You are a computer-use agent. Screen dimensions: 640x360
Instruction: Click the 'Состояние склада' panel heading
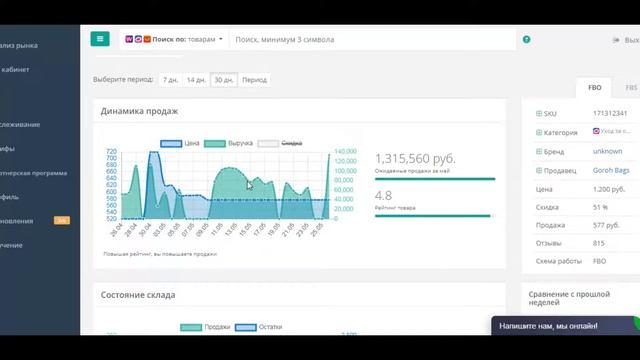[138, 295]
